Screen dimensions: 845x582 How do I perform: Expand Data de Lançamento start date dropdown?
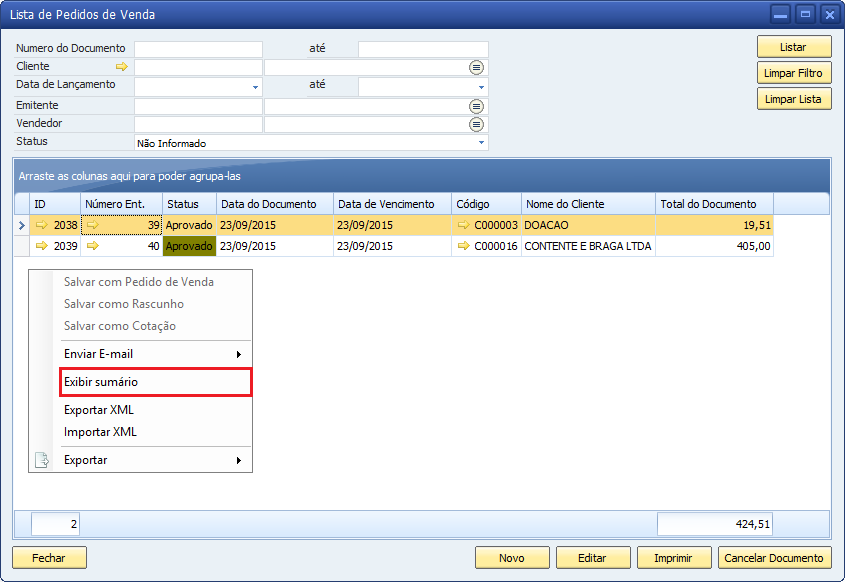point(255,87)
